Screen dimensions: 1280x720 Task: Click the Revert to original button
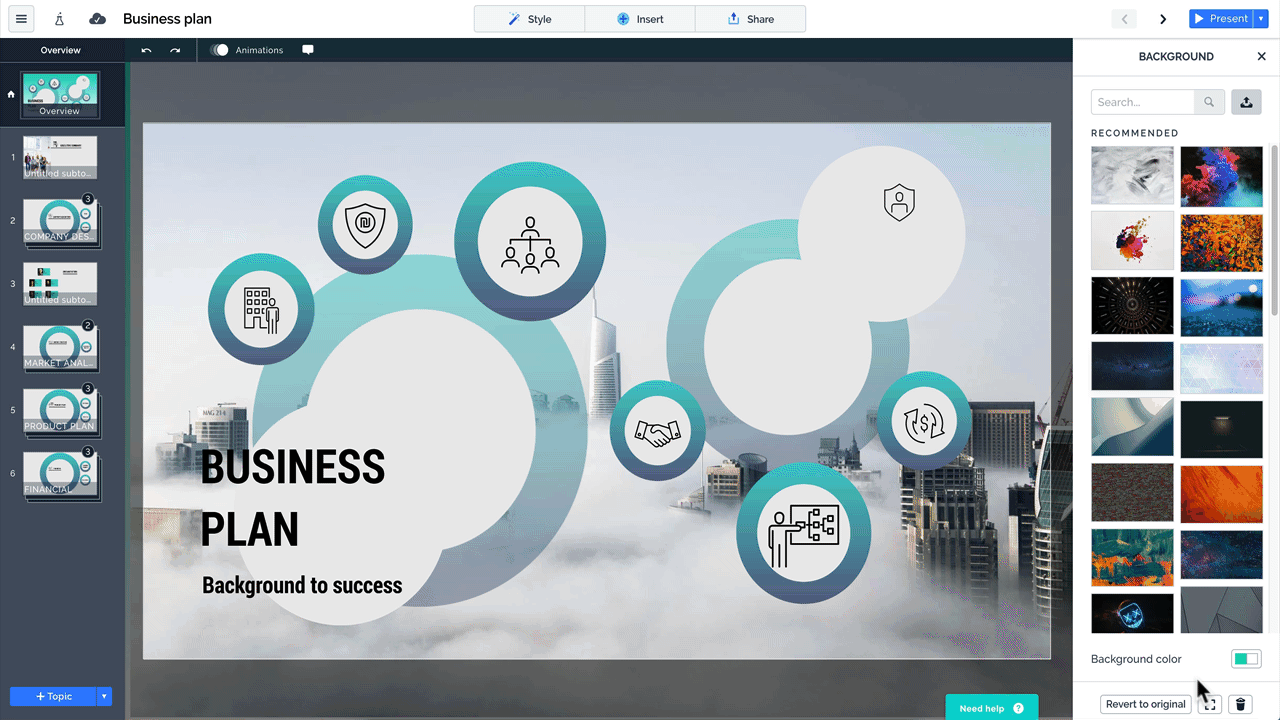pos(1145,704)
